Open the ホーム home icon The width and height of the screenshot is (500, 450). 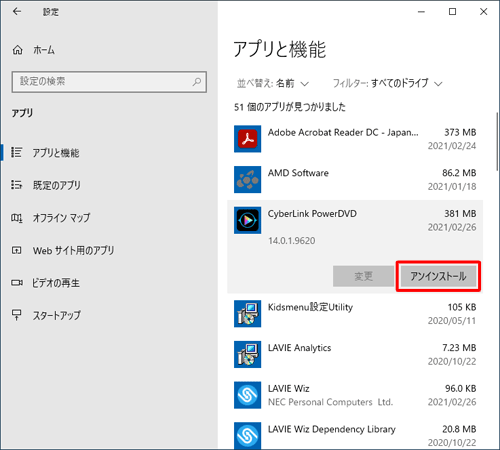click(x=17, y=50)
